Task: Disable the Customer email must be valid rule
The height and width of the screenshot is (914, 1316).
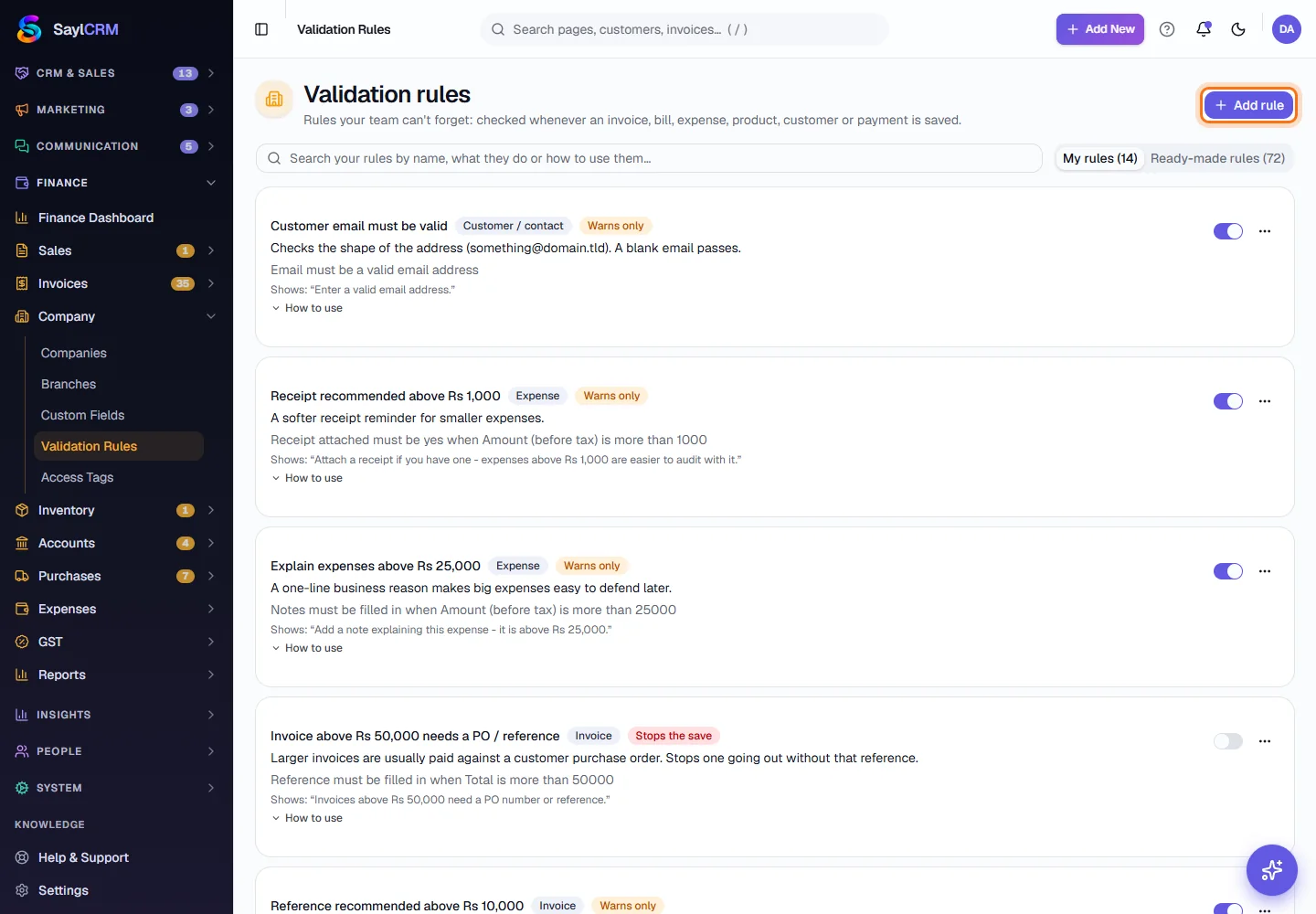Action: (1228, 231)
